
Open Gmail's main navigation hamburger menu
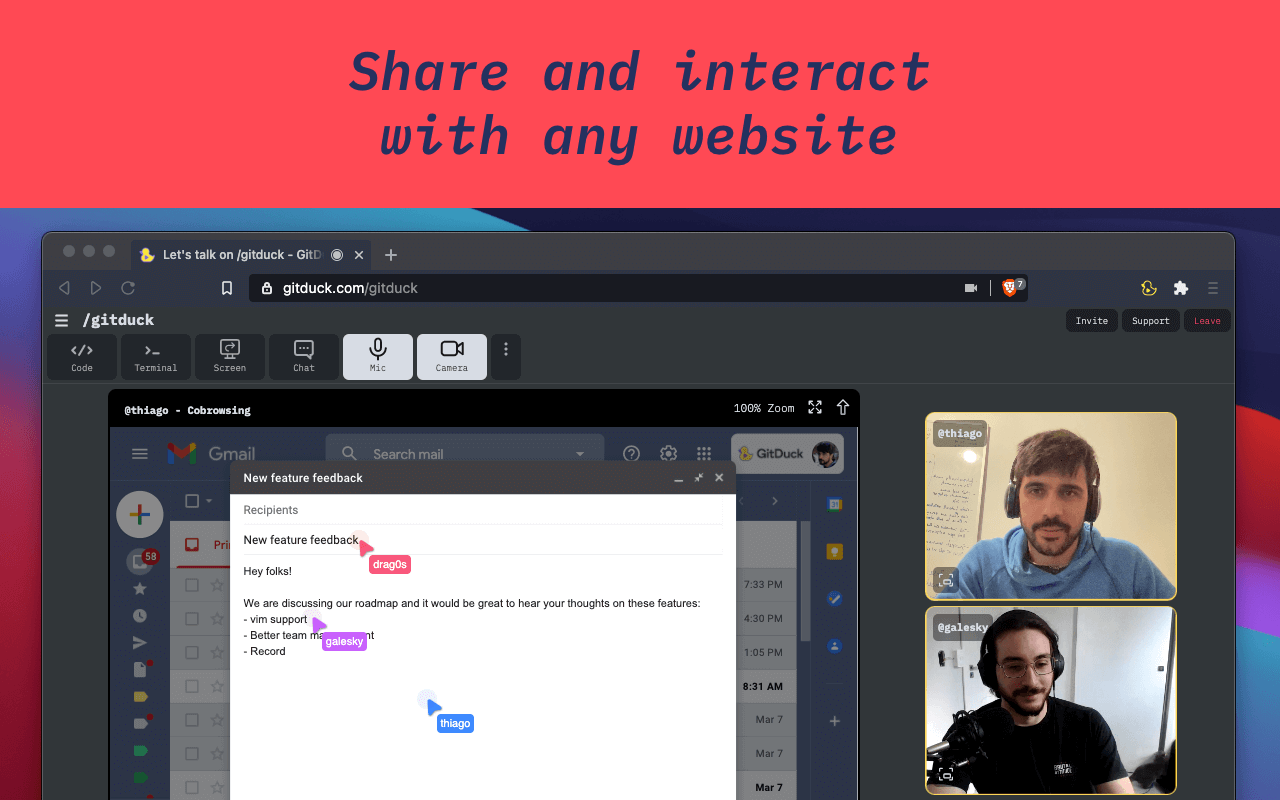tap(139, 453)
